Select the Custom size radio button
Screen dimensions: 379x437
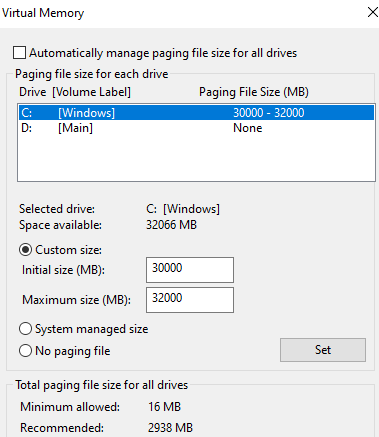point(25,250)
